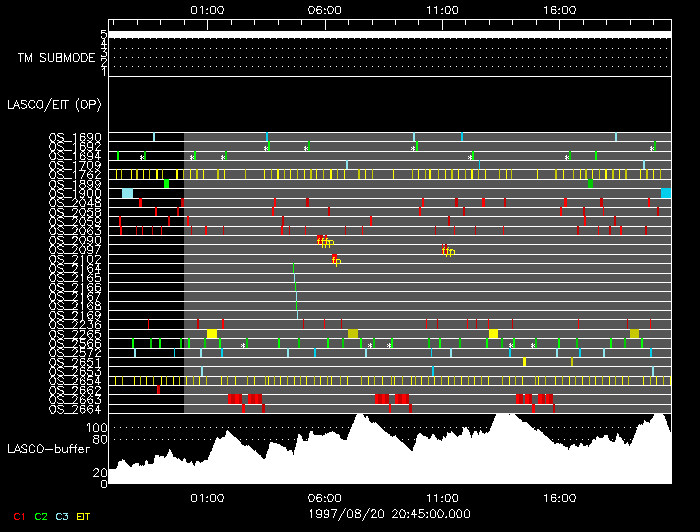Select the first green block in OS_1899 row
This screenshot has height=532, width=700.
click(167, 184)
